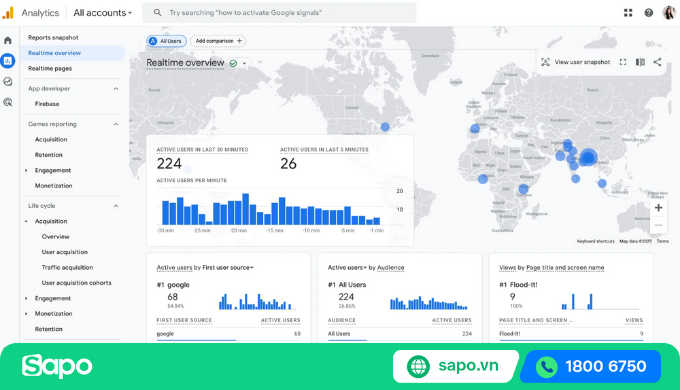The height and width of the screenshot is (390, 680).
Task: Open User acquisition cohorts report
Action: pos(76,283)
